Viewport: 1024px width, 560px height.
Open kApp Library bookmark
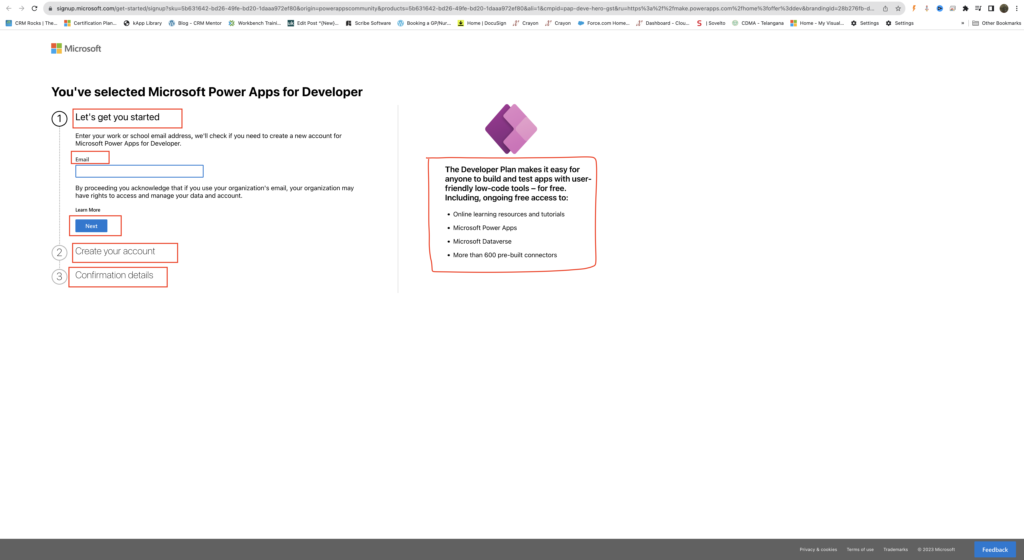[x=142, y=23]
